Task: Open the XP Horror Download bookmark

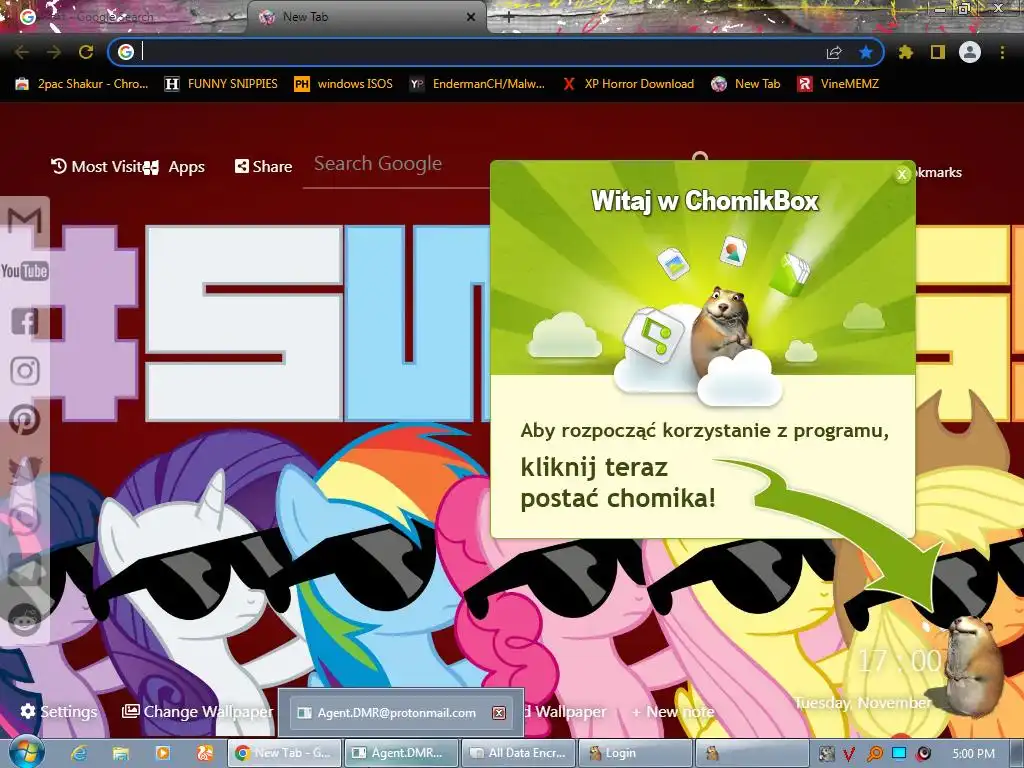Action: [x=628, y=84]
